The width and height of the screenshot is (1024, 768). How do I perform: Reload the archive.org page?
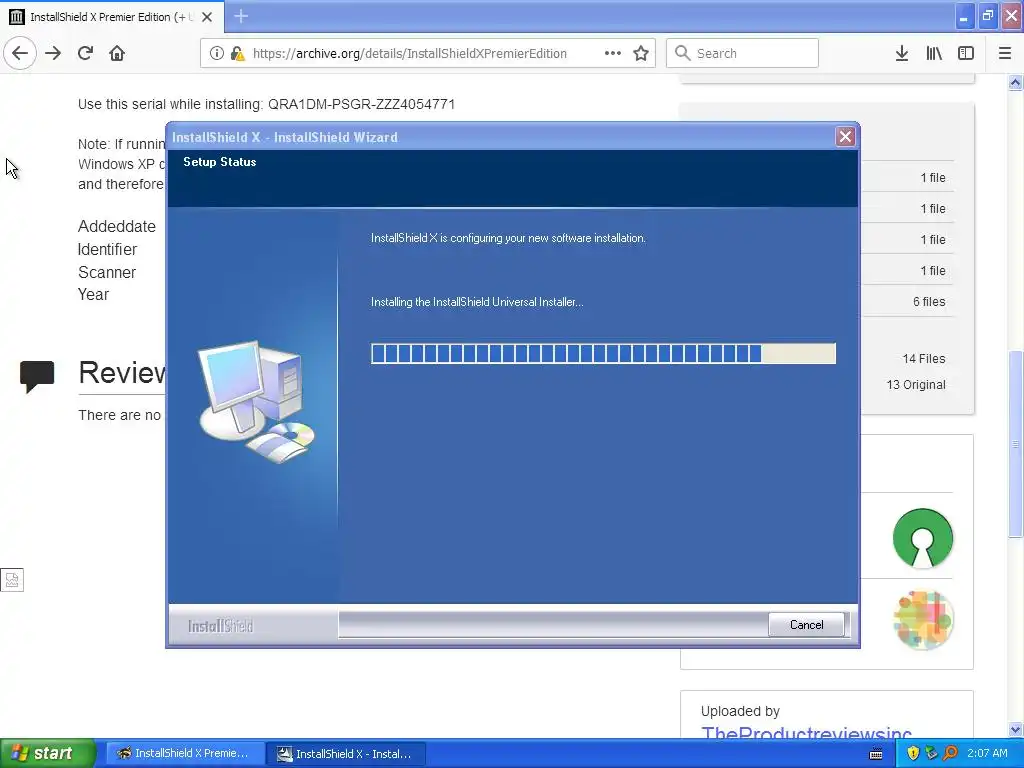[x=85, y=53]
